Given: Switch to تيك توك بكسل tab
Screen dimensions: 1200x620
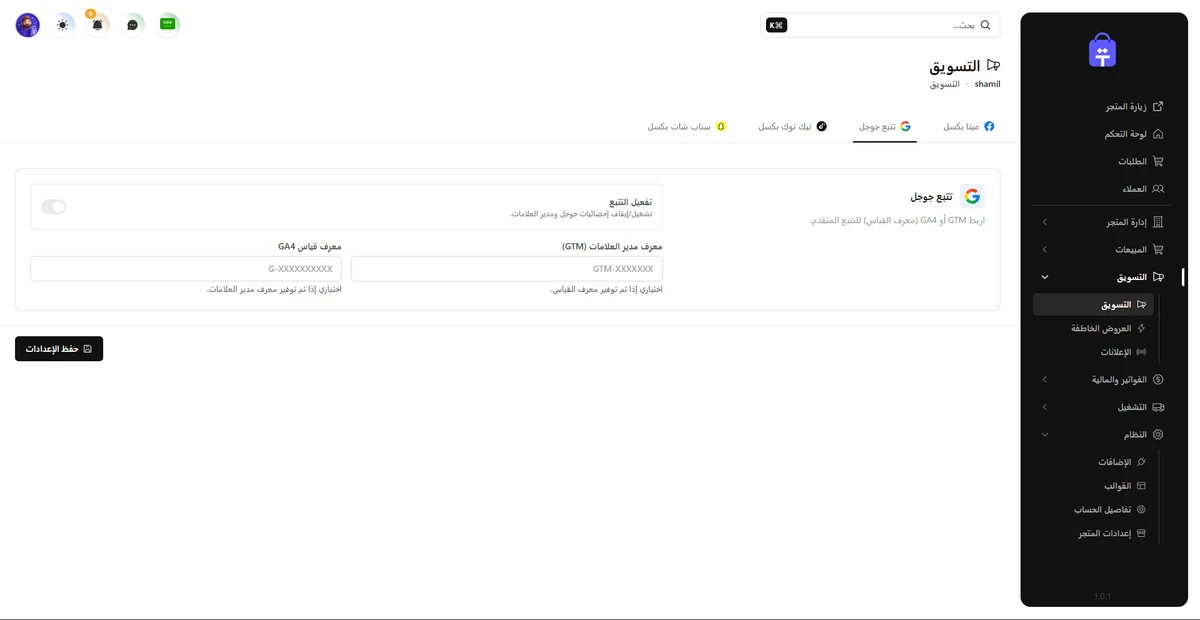Looking at the screenshot, I should pyautogui.click(x=793, y=127).
